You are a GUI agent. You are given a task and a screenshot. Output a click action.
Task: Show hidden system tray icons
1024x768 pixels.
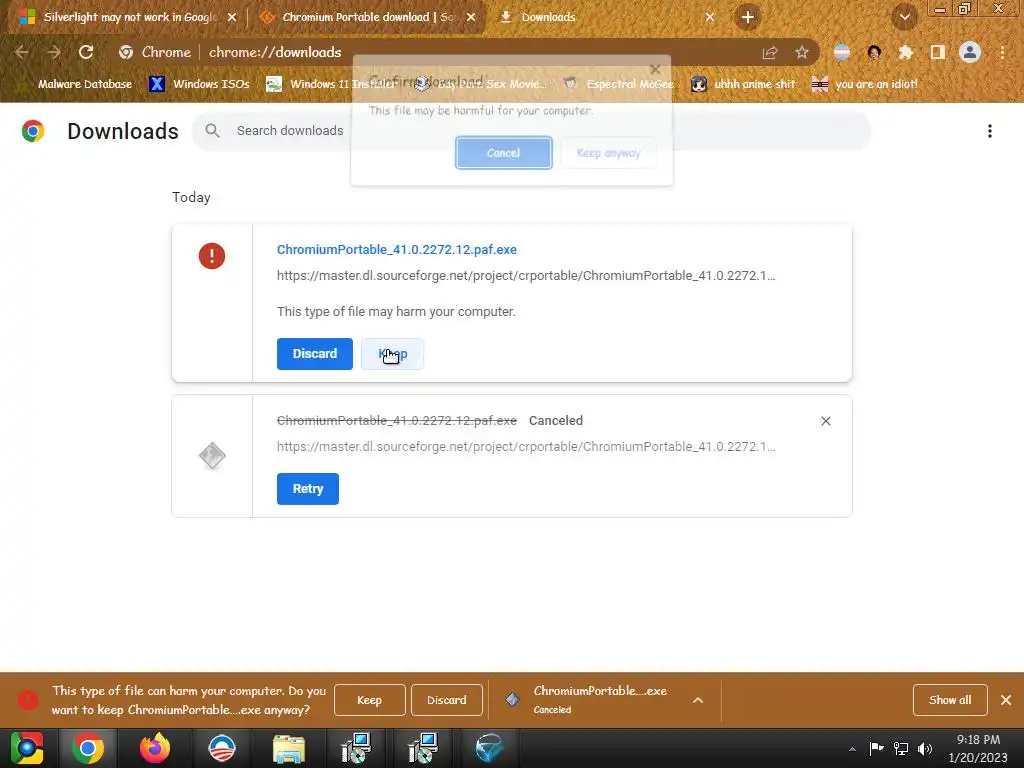852,749
